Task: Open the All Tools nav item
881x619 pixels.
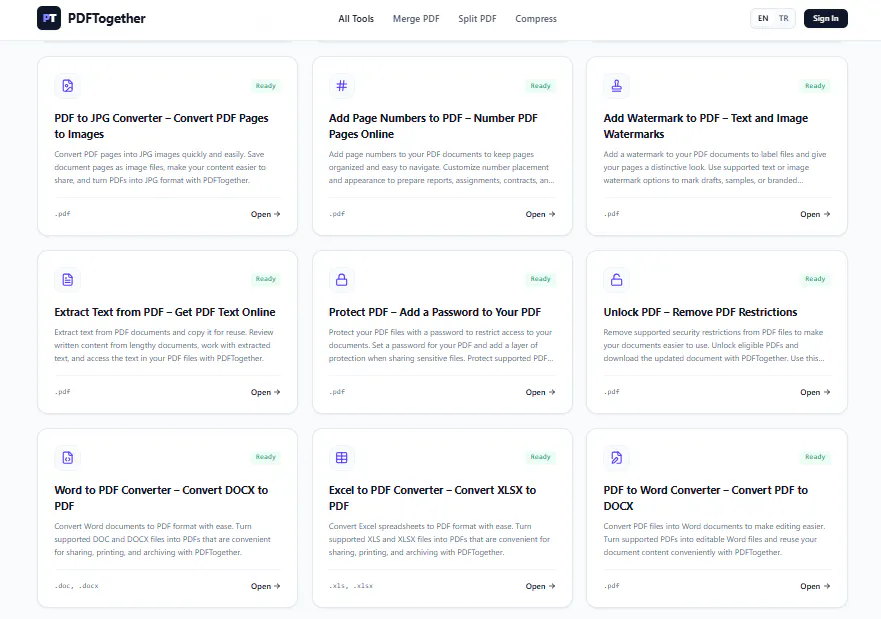Action: [x=356, y=19]
